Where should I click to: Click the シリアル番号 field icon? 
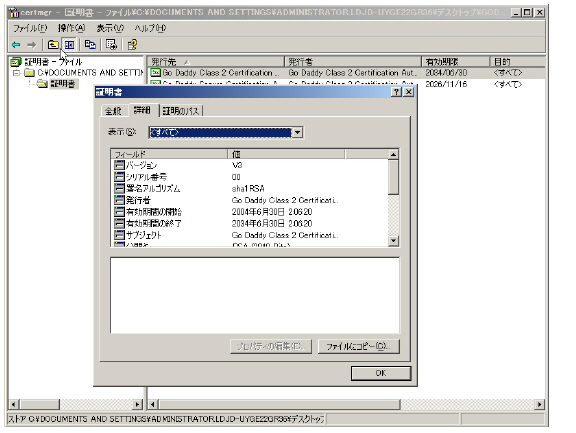pyautogui.click(x=119, y=177)
